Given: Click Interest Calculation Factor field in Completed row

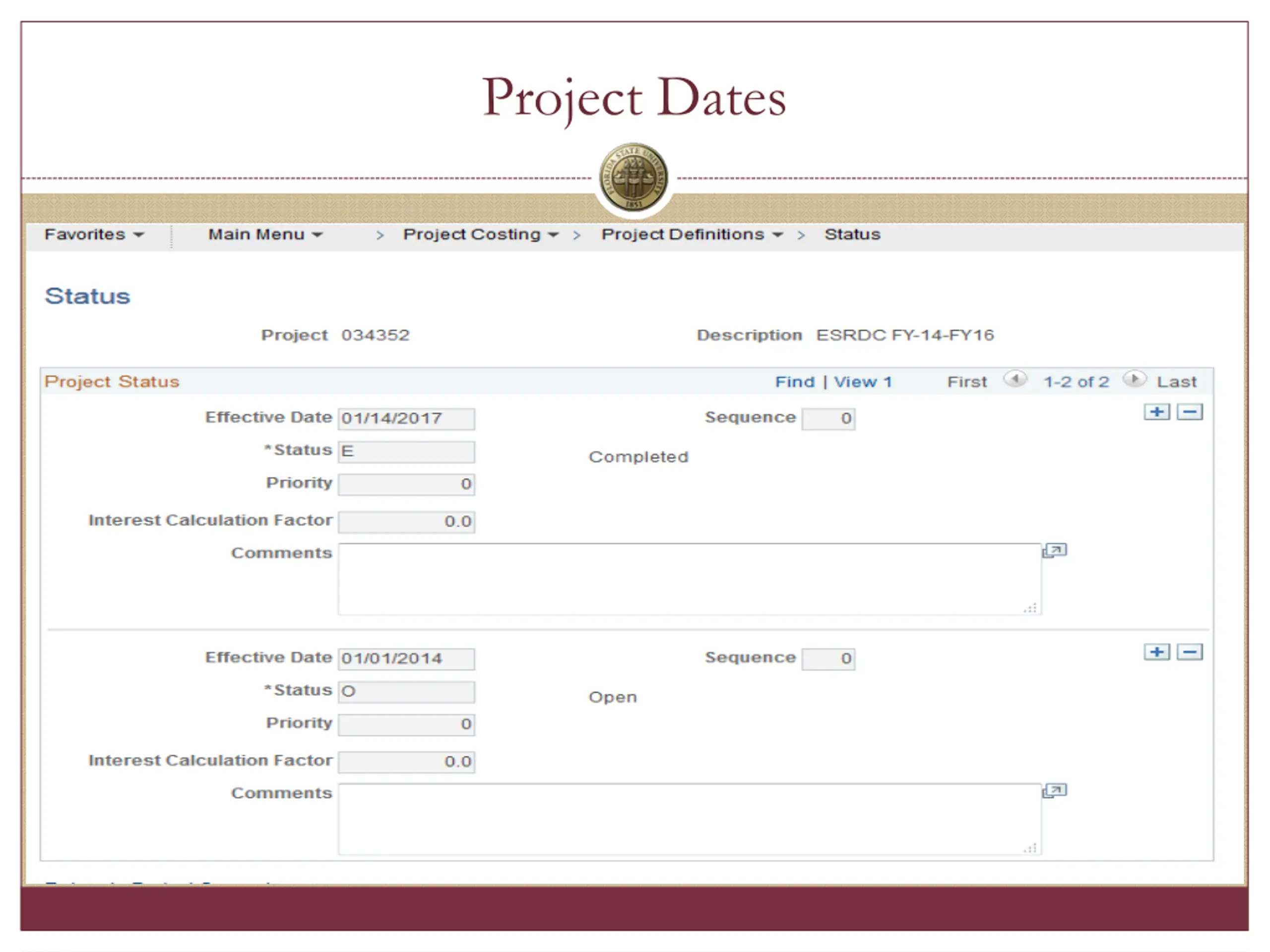Looking at the screenshot, I should (406, 522).
